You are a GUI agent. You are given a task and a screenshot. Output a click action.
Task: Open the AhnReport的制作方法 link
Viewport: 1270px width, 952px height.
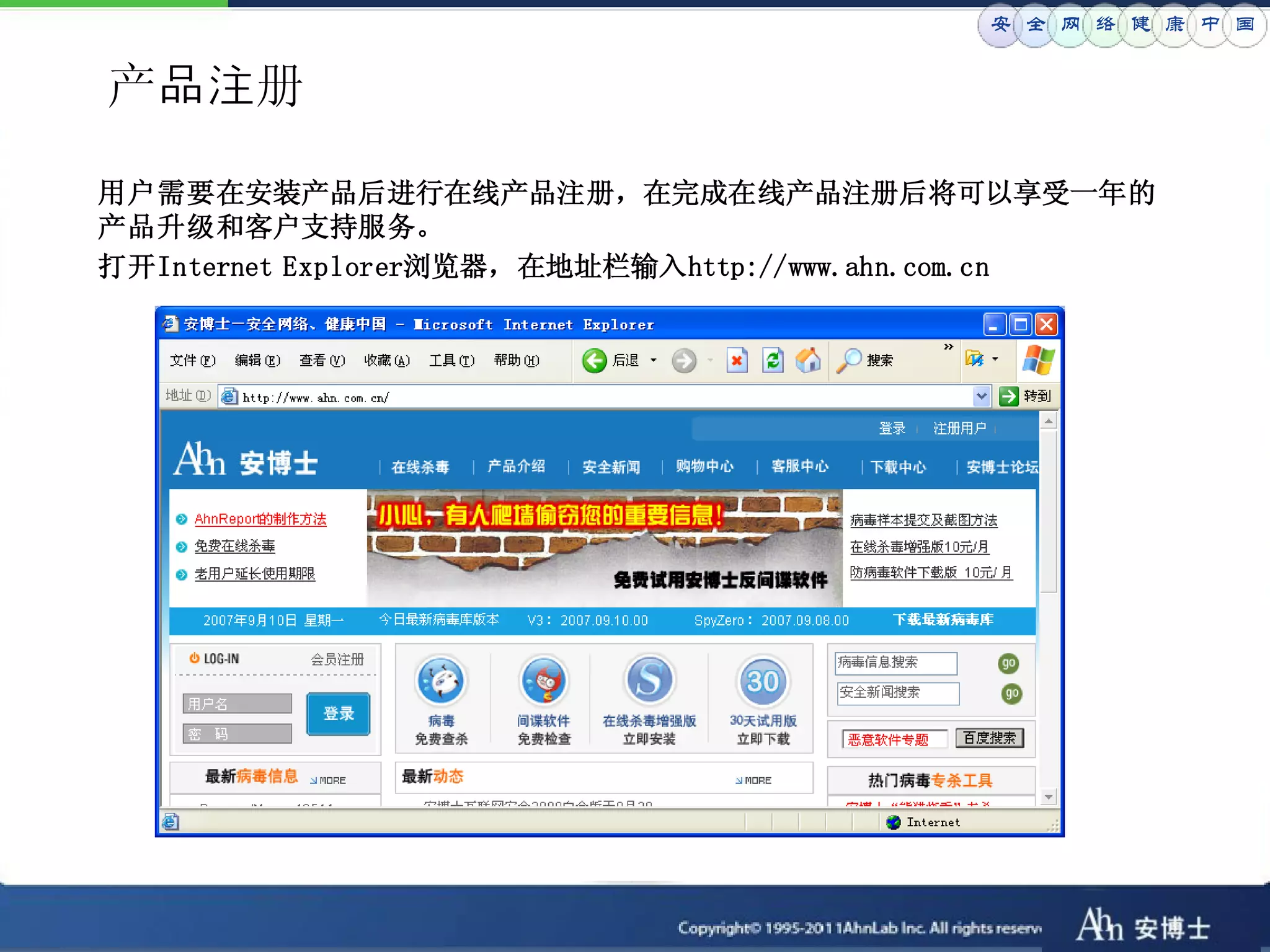pos(260,519)
